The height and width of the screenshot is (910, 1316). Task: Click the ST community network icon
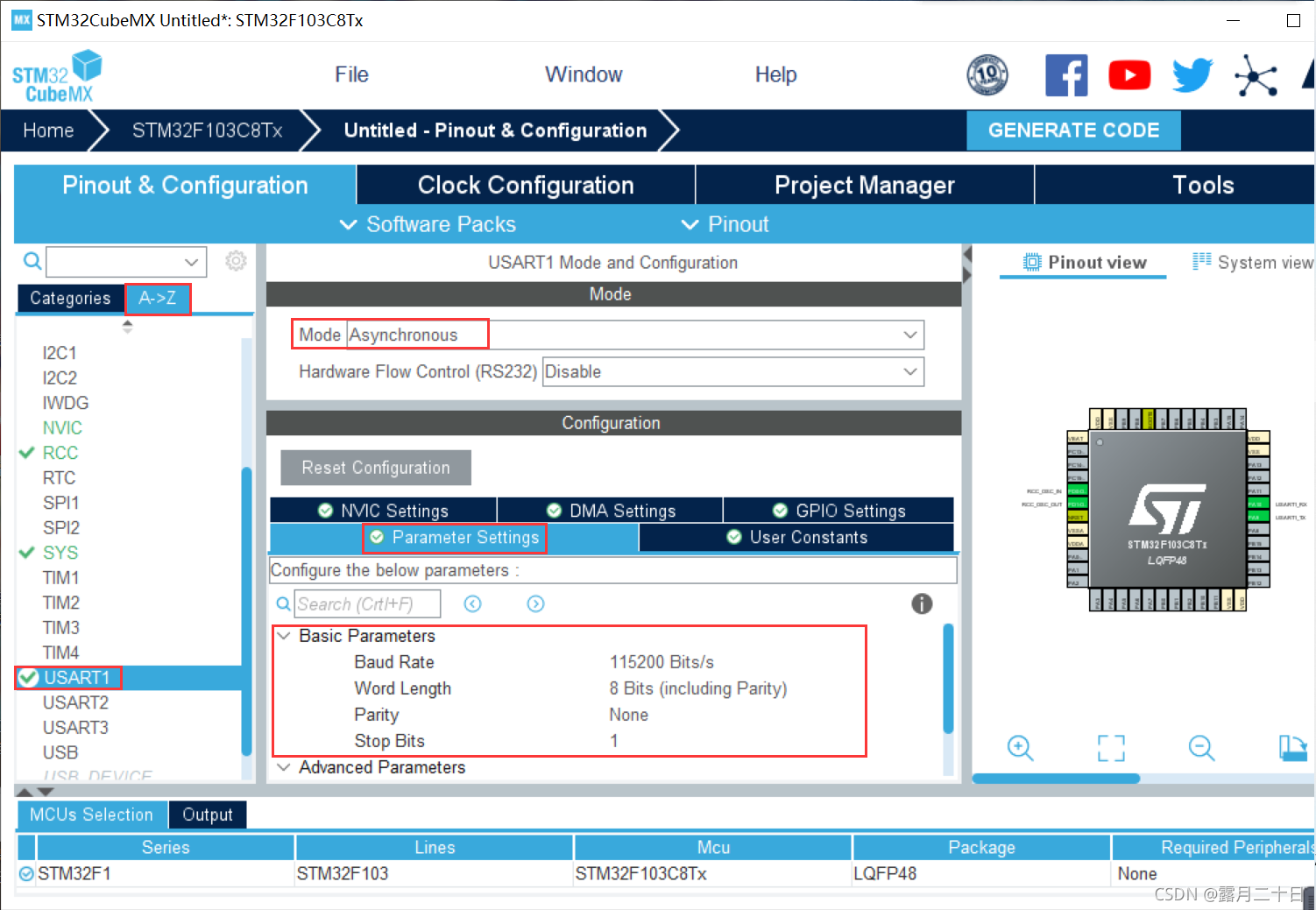pos(1256,75)
